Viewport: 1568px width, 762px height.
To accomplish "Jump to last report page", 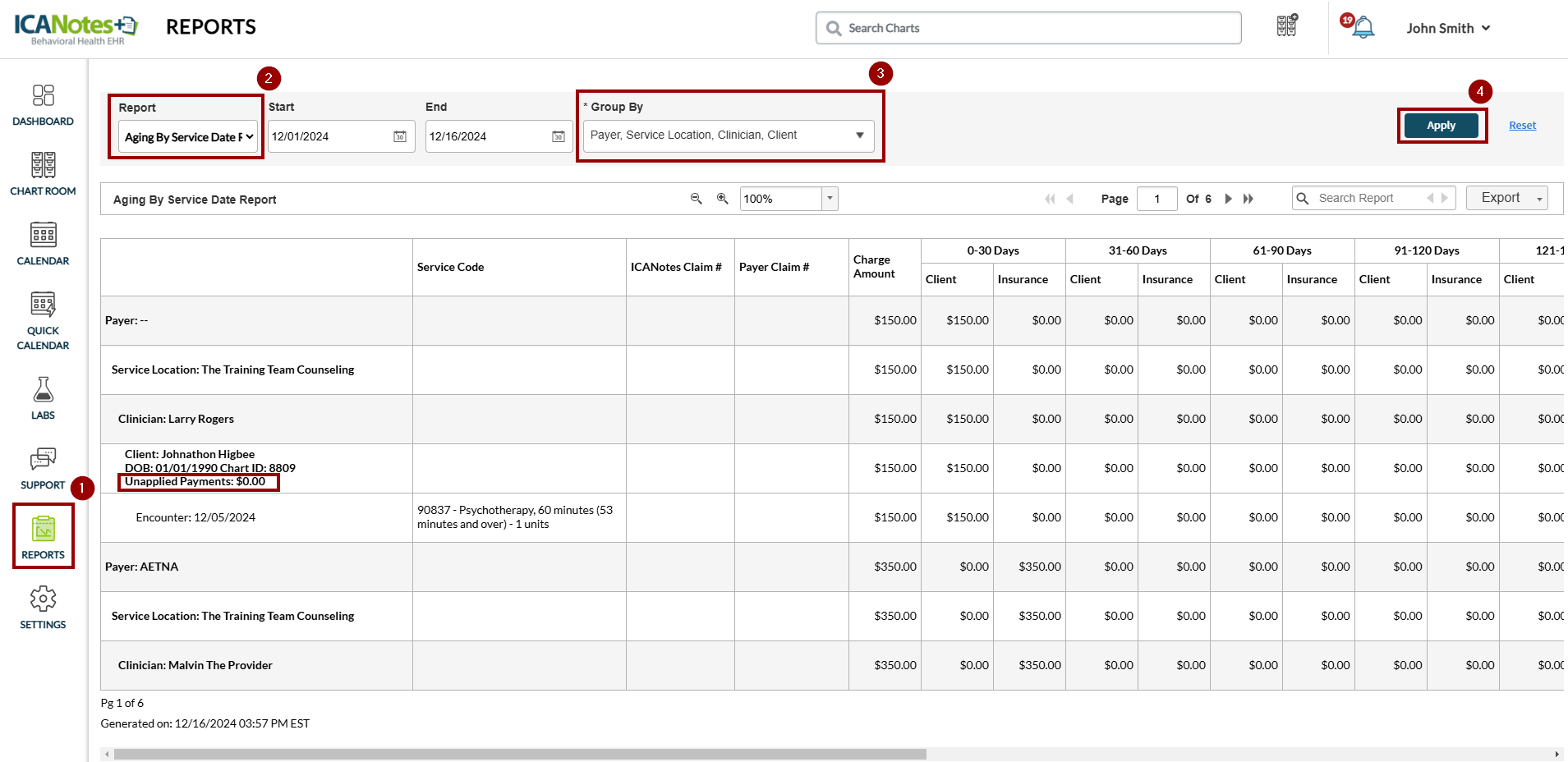I will [1248, 199].
